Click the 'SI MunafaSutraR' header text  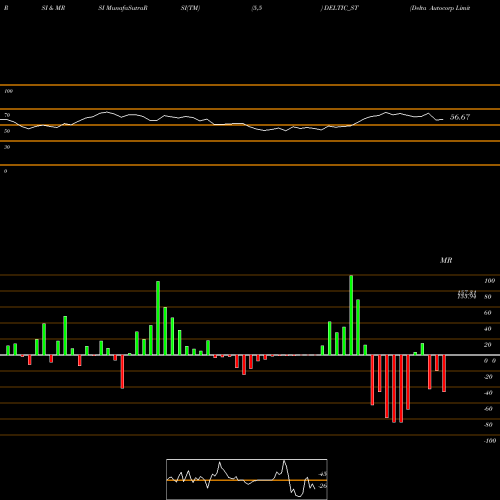pos(123,8)
